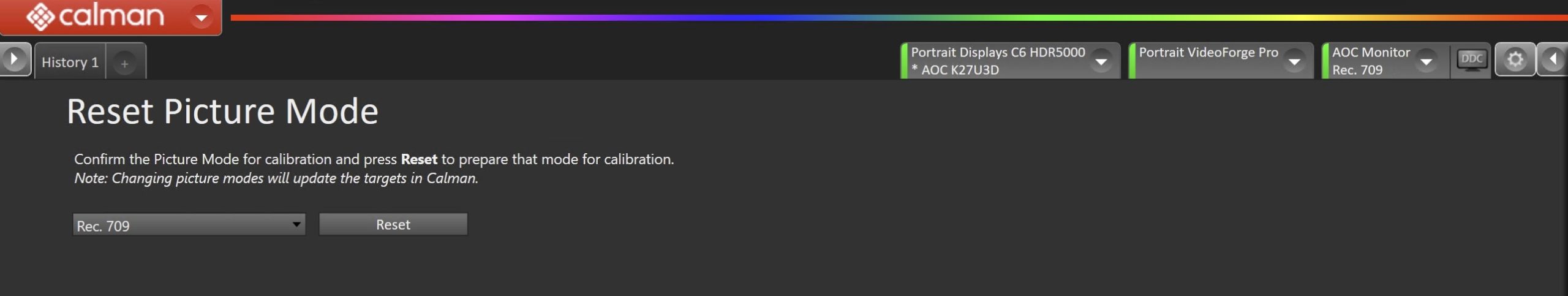Select the Portrait Displays C6 HDR5000 meter tab
This screenshot has height=296, width=1568.
coord(997,61)
